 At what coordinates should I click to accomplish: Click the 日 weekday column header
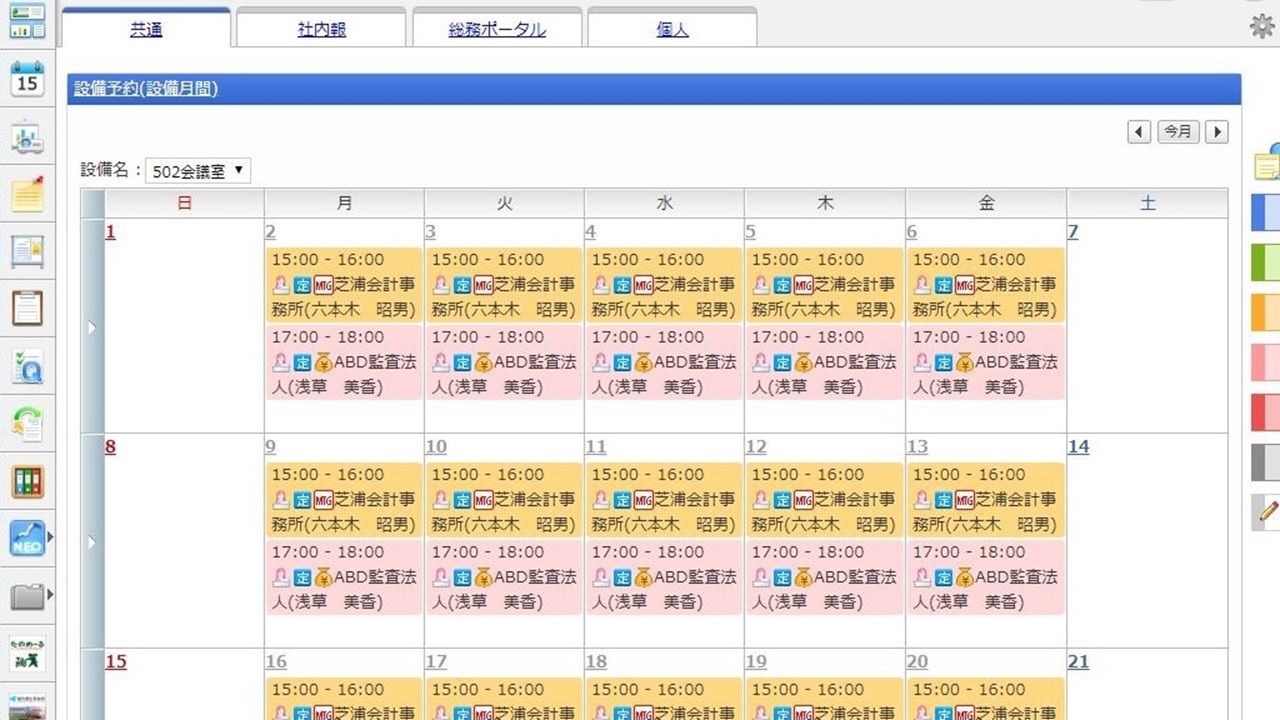coord(184,203)
